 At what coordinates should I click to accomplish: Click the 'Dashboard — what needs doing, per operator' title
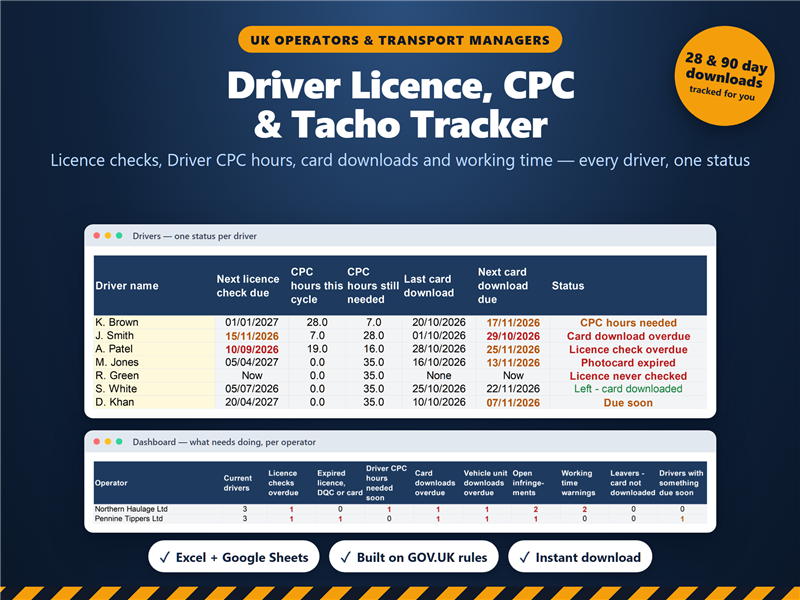(224, 442)
